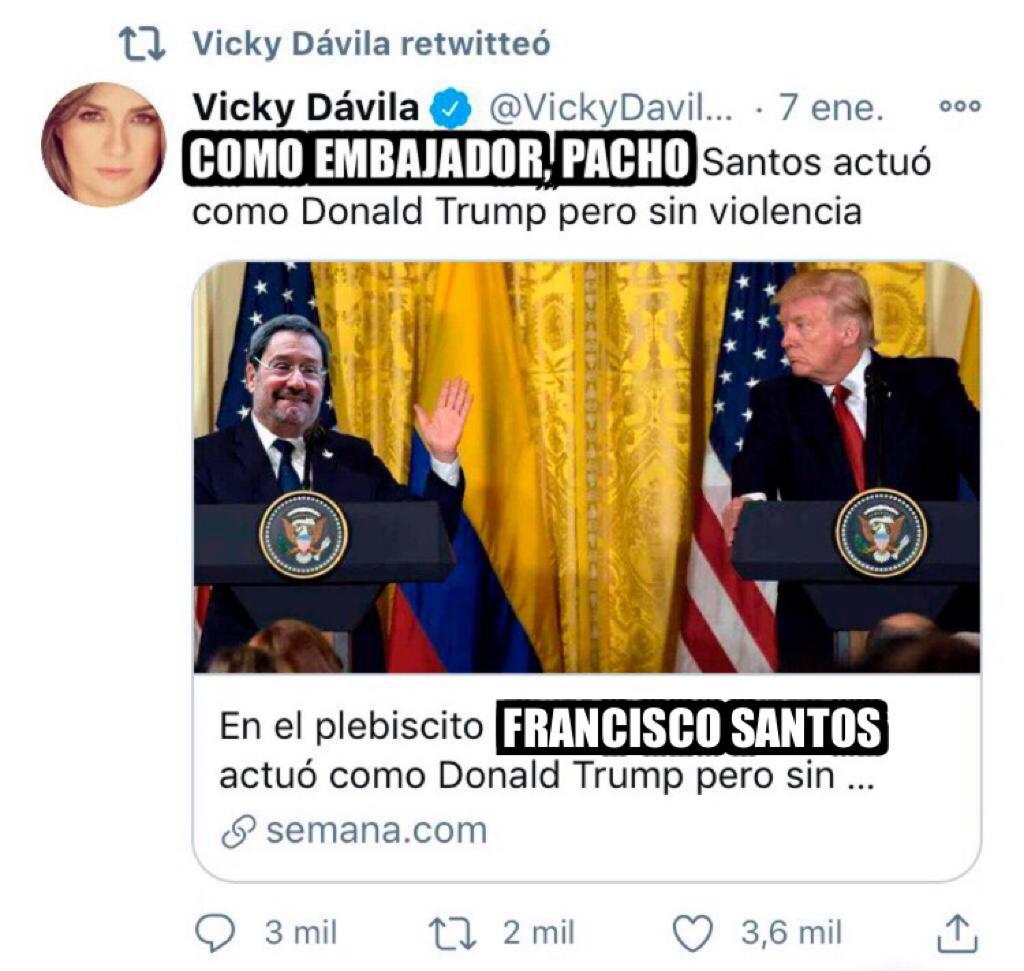
Task: Open the @VickyDavil... handle
Action: coord(611,109)
